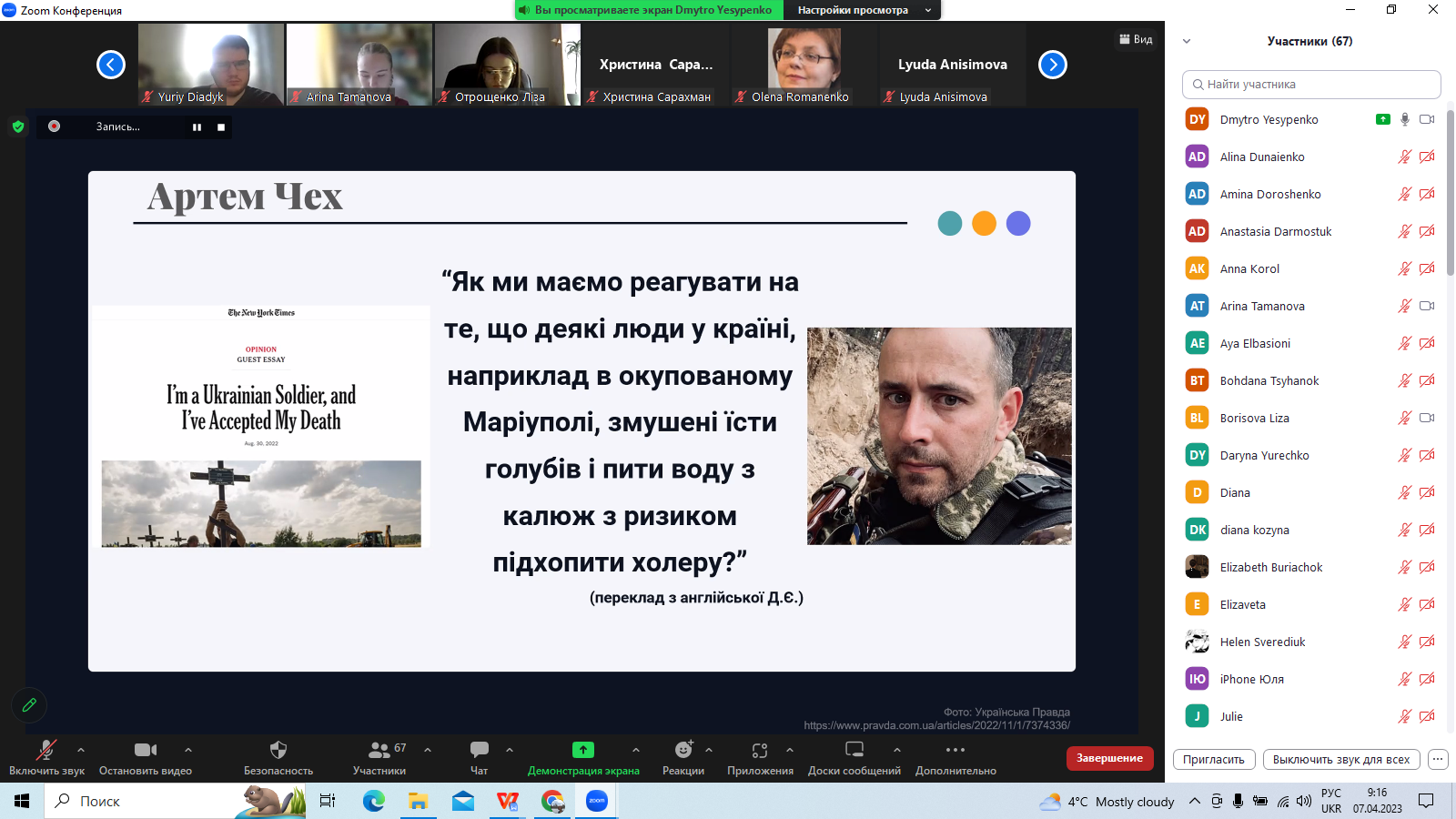The image size is (1456, 819).
Task: Pause the recording
Action: click(x=197, y=127)
